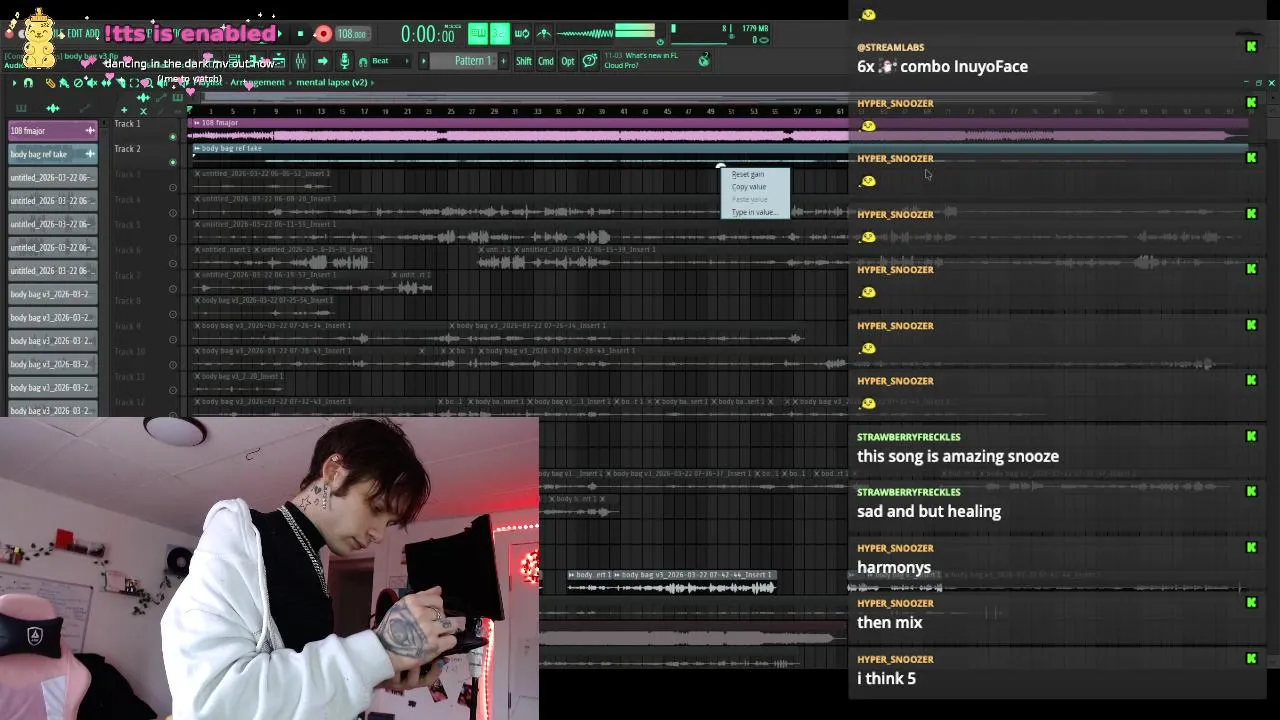Click the '6x combo InuyoFace' chat message
The image size is (1280, 720).
click(x=942, y=66)
